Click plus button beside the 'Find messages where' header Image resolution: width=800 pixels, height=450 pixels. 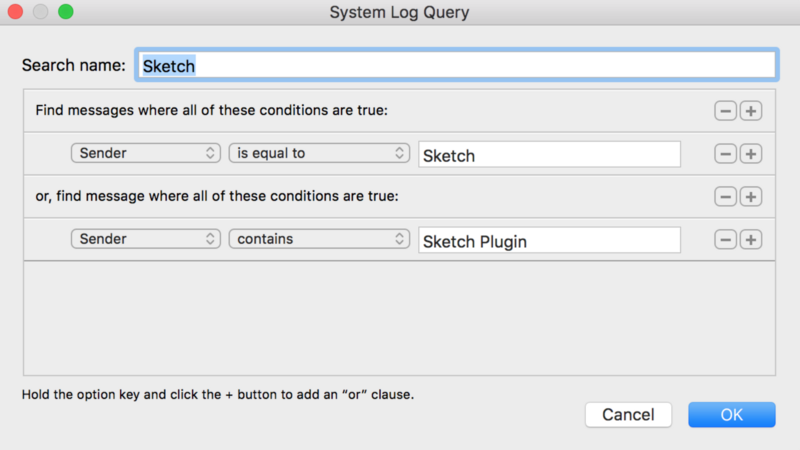[x=751, y=110]
